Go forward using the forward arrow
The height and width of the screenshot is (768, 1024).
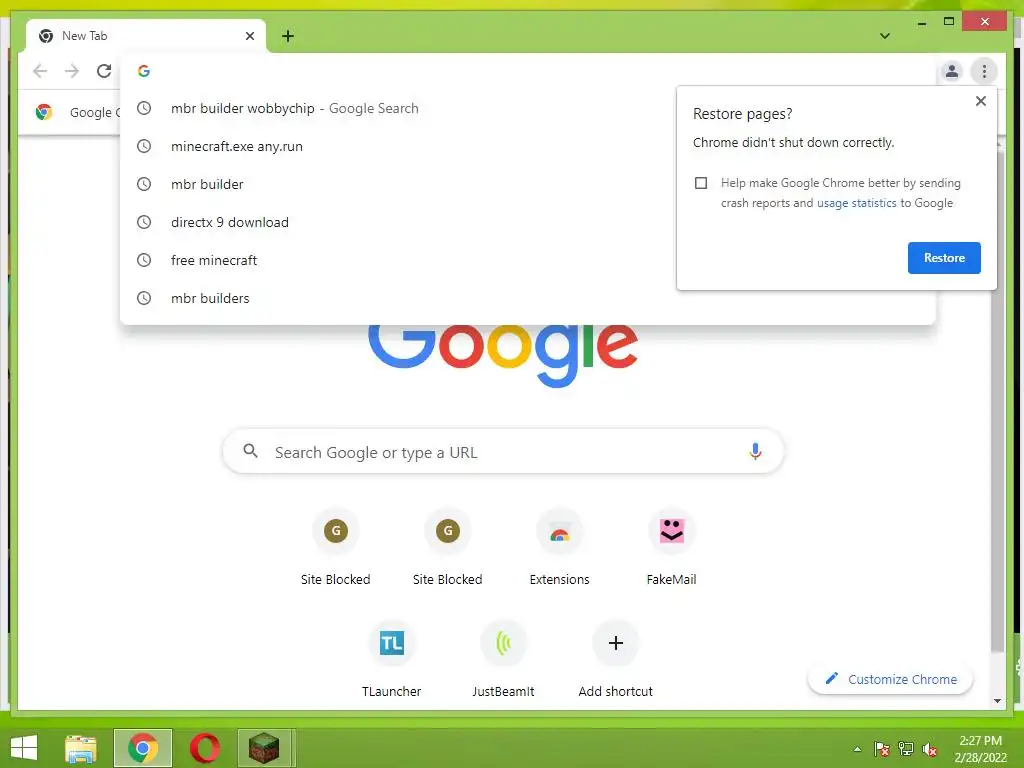72,71
